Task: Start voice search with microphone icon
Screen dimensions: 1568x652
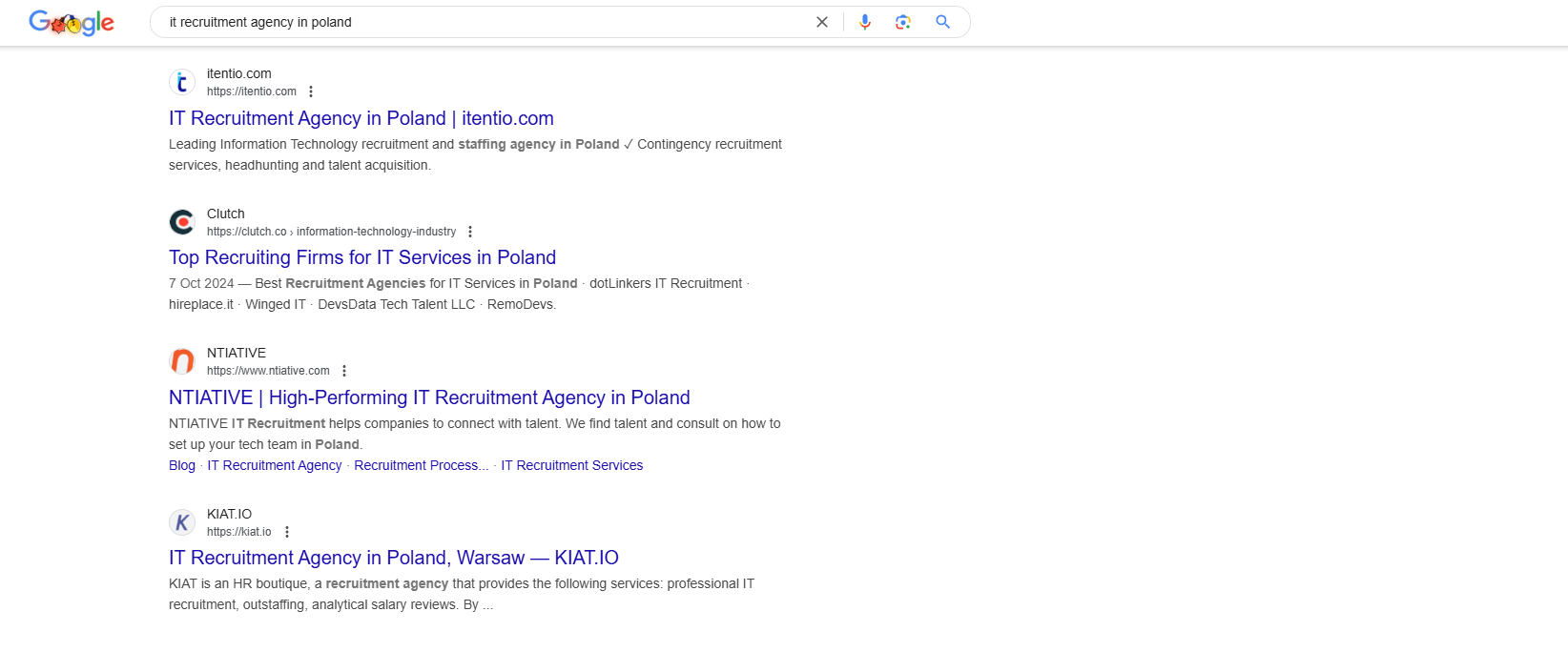Action: pyautogui.click(x=864, y=22)
